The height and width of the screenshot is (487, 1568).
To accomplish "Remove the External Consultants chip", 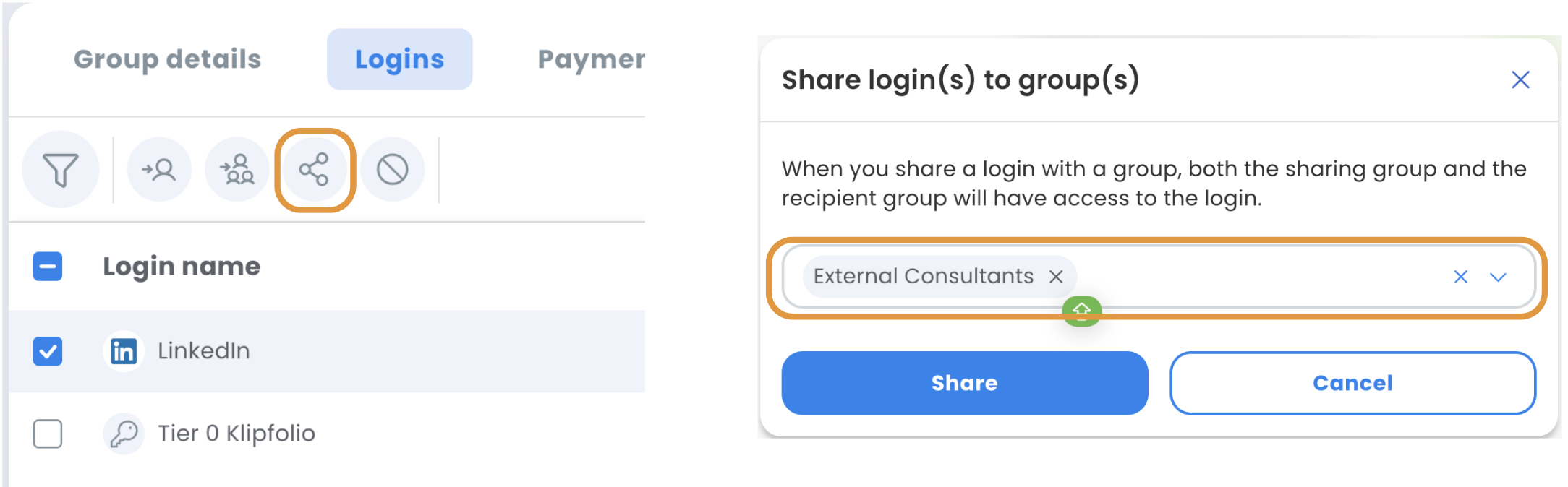I will [x=1056, y=277].
